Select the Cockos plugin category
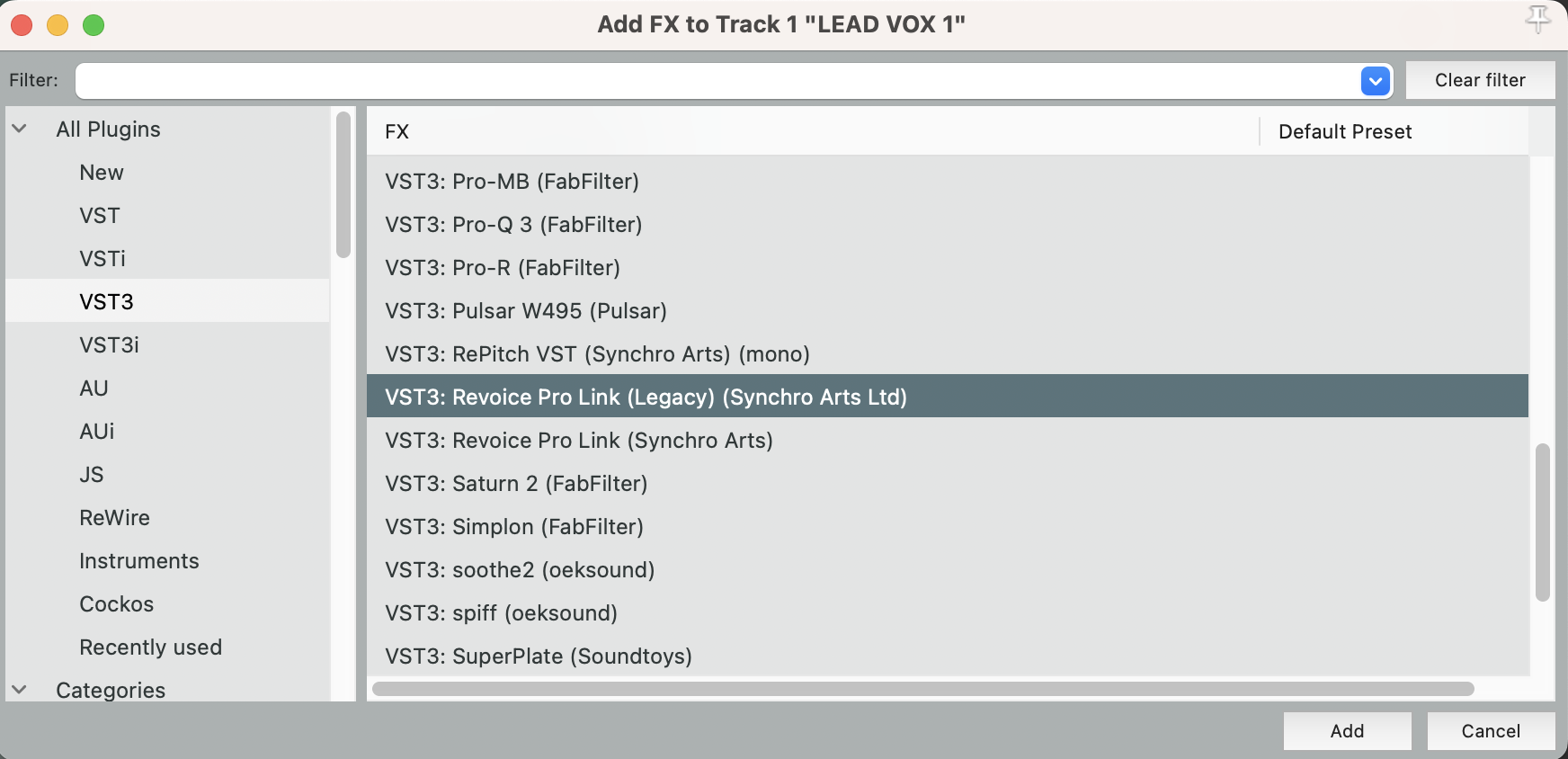 (x=116, y=604)
